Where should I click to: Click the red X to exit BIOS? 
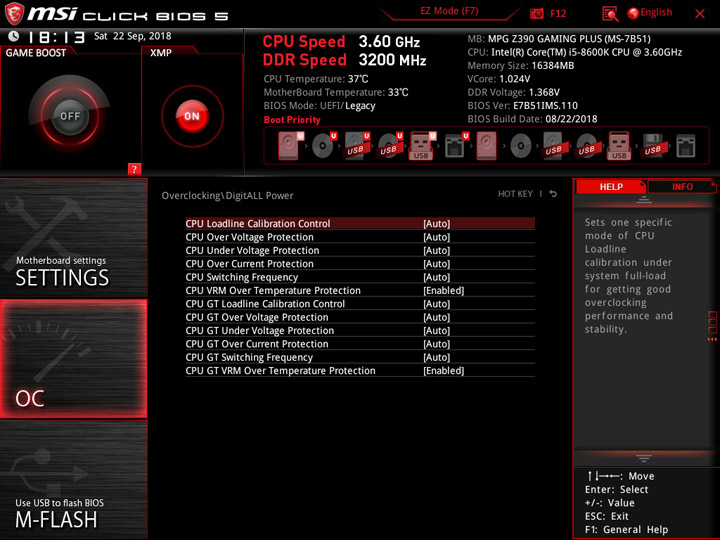pyautogui.click(x=700, y=14)
